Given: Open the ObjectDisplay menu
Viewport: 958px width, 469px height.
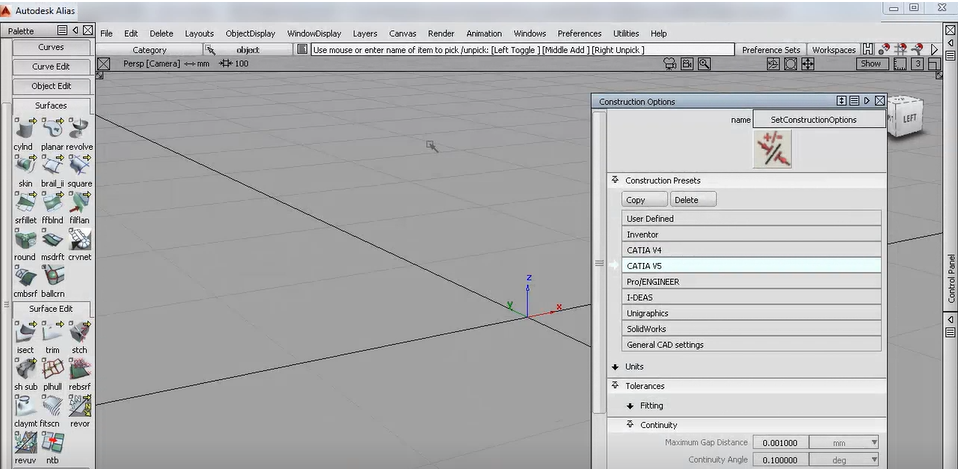Looking at the screenshot, I should pos(250,34).
